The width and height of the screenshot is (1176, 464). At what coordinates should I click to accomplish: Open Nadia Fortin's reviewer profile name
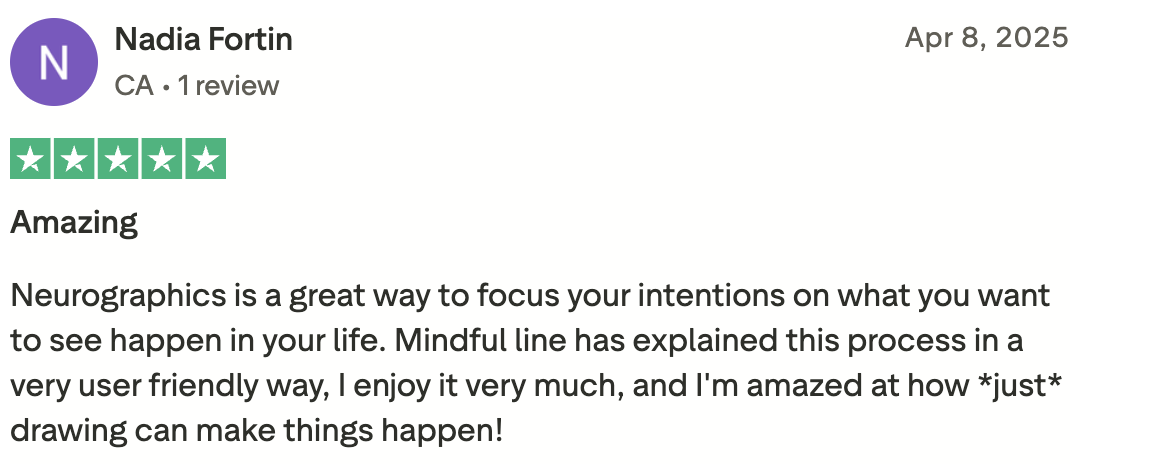point(204,40)
